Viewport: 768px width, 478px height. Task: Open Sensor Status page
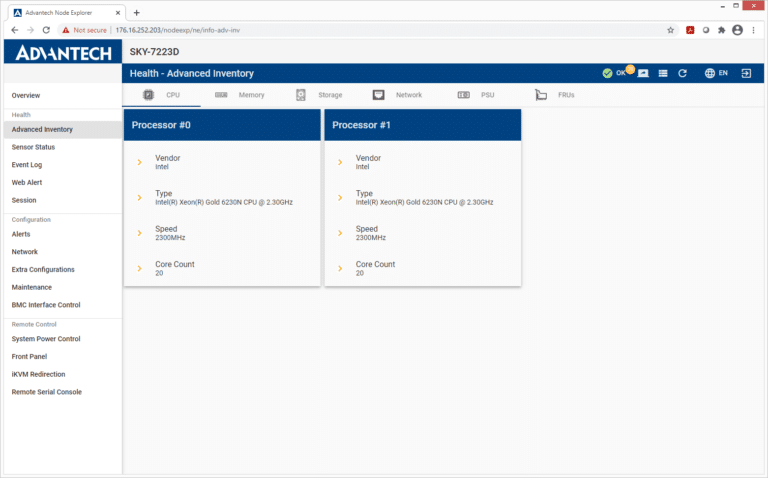pos(33,147)
